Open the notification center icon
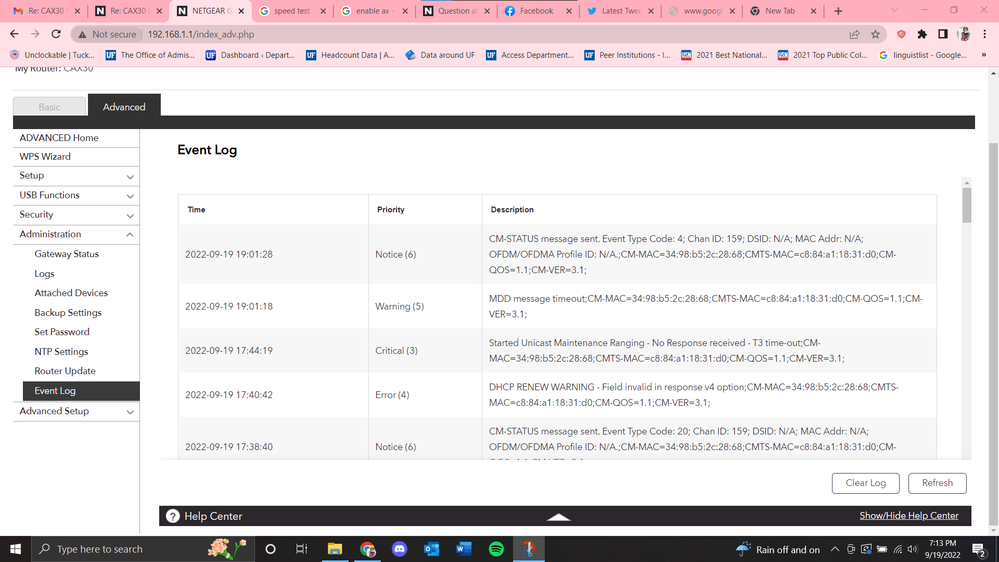The height and width of the screenshot is (562, 999). point(980,549)
